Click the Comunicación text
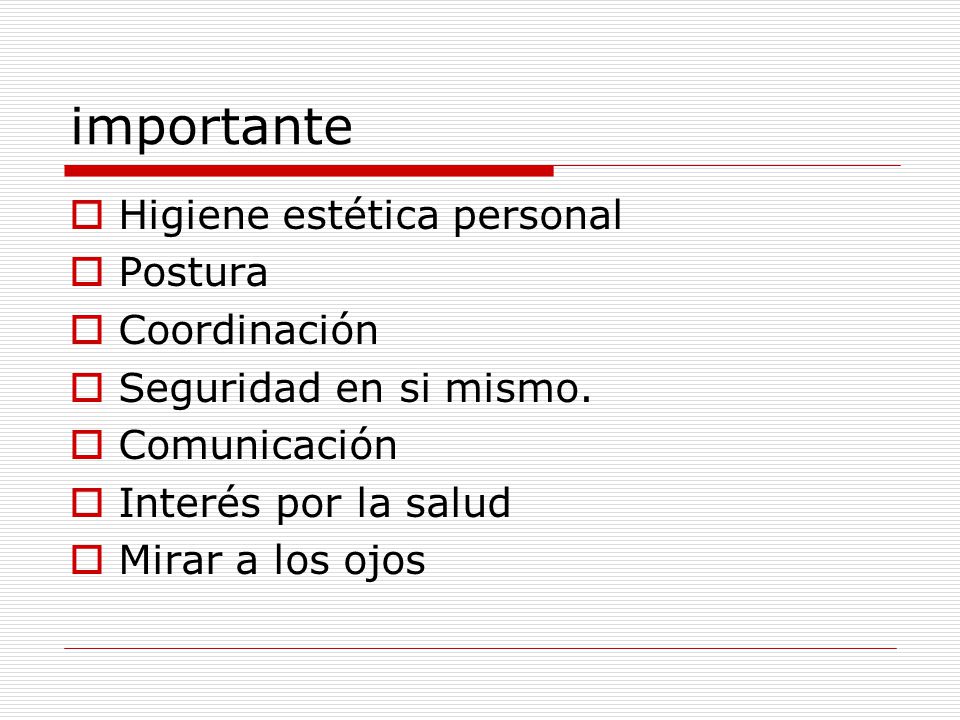 pyautogui.click(x=258, y=444)
